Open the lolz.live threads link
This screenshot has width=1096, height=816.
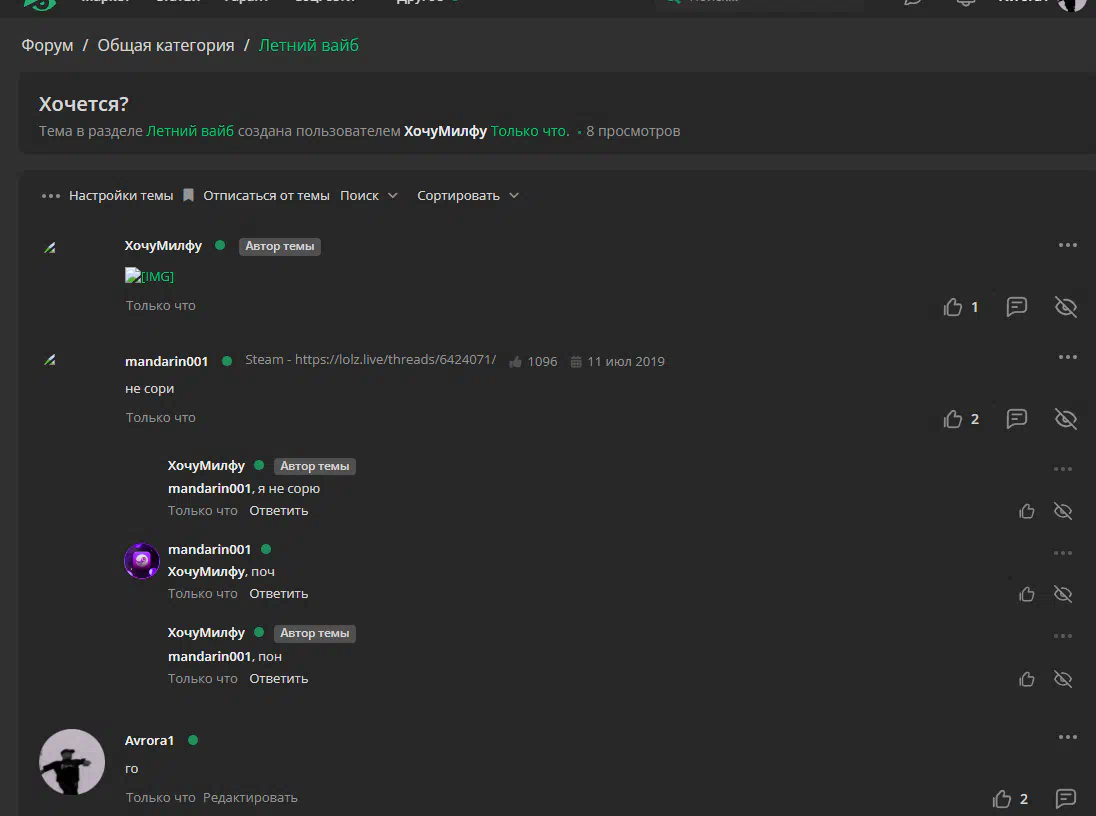[x=370, y=359]
